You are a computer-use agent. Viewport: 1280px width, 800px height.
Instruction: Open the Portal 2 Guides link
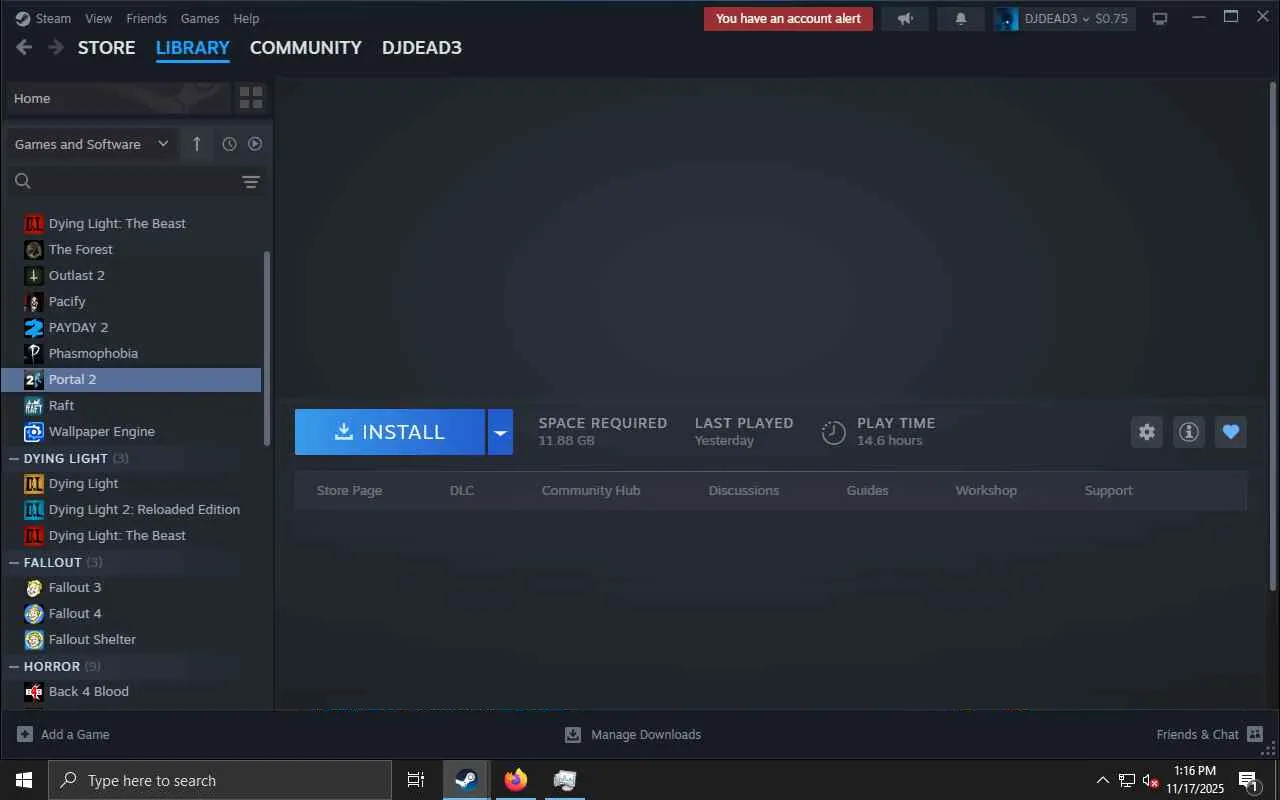(867, 491)
